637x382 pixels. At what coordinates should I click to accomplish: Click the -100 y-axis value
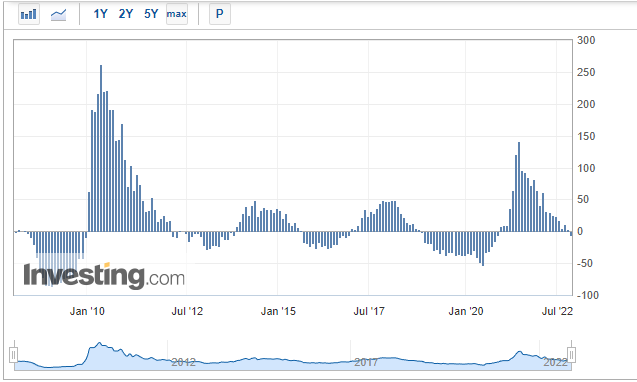click(587, 295)
